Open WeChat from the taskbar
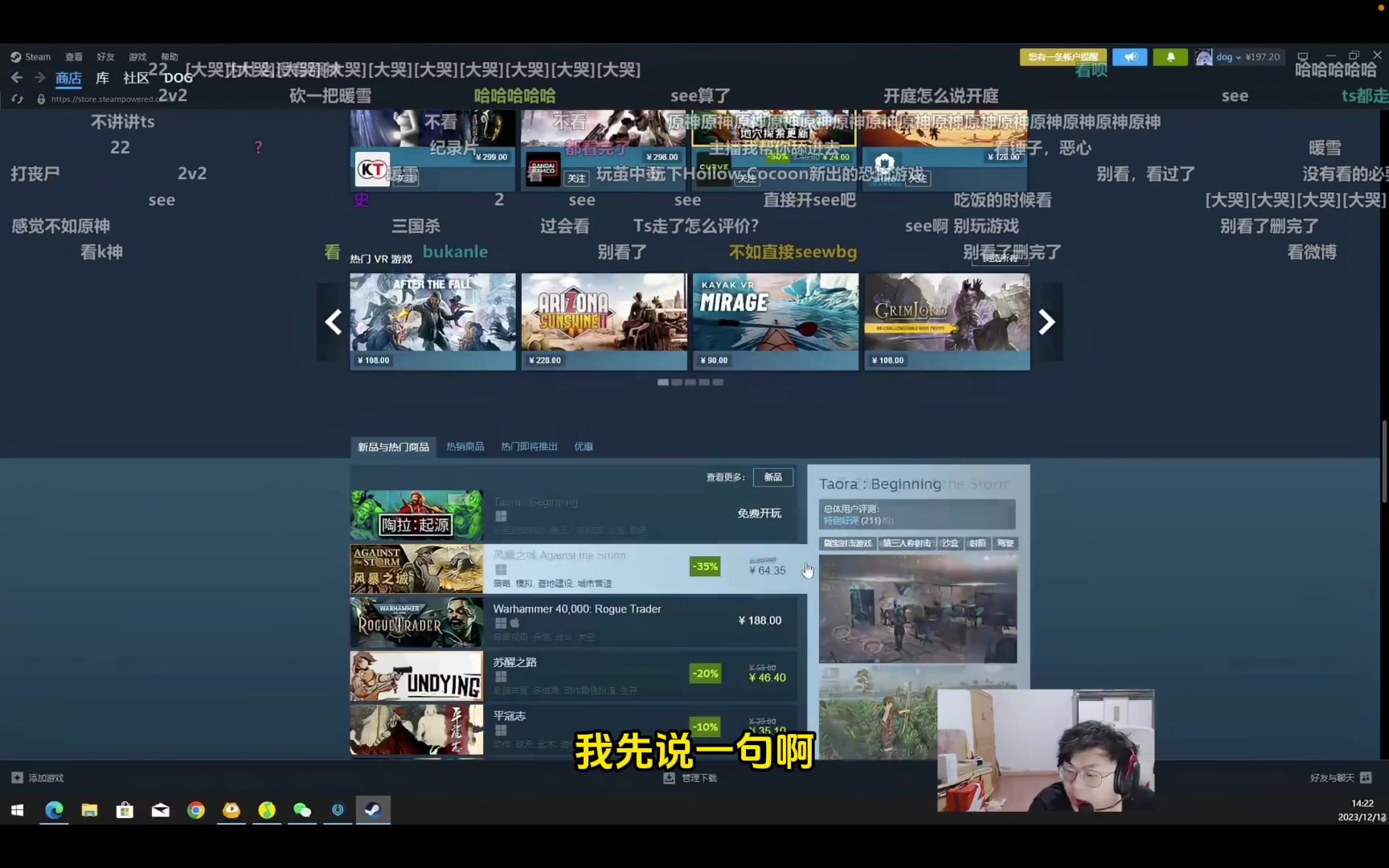 point(302,810)
